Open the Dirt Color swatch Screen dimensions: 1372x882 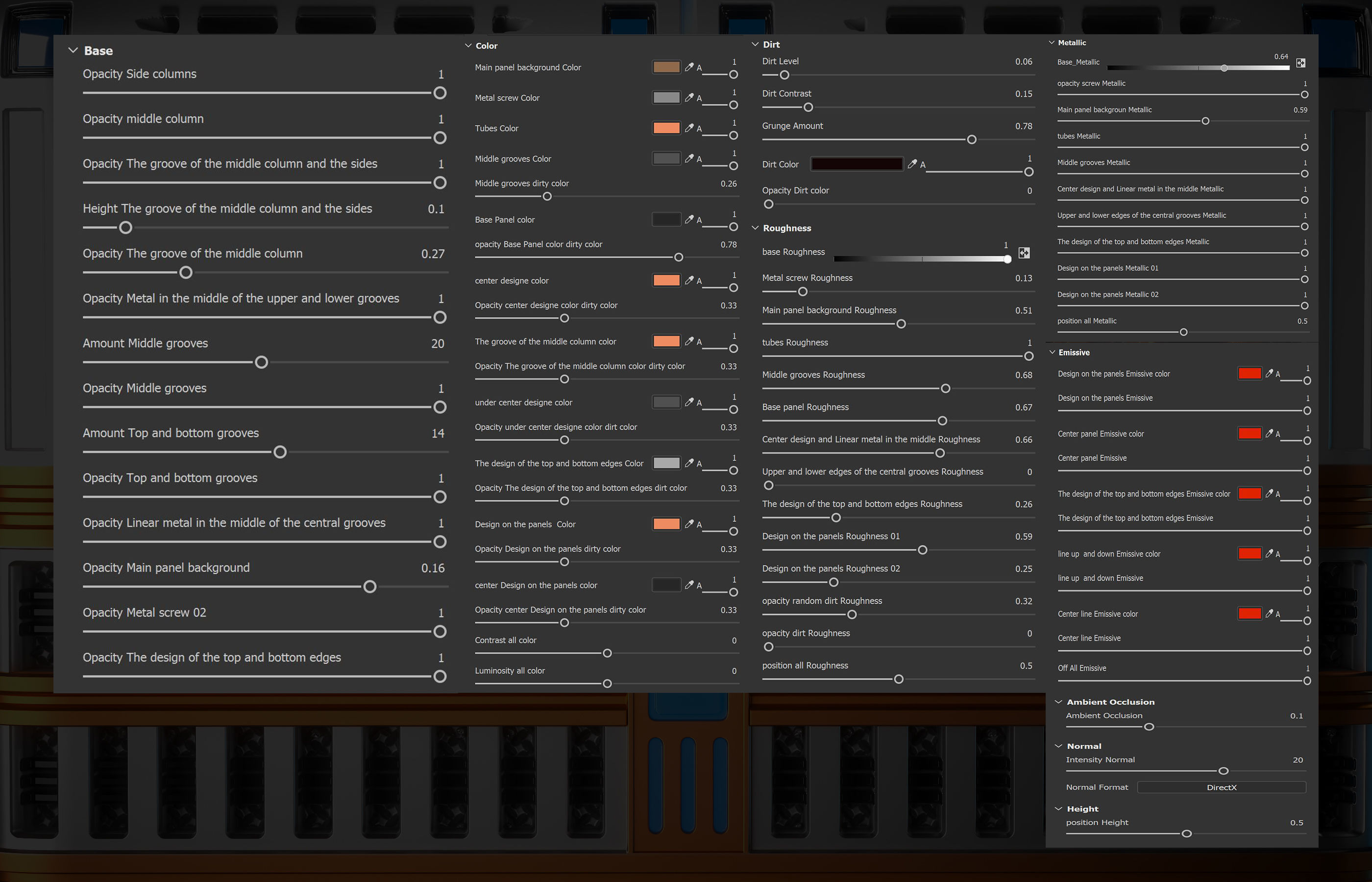tap(856, 164)
